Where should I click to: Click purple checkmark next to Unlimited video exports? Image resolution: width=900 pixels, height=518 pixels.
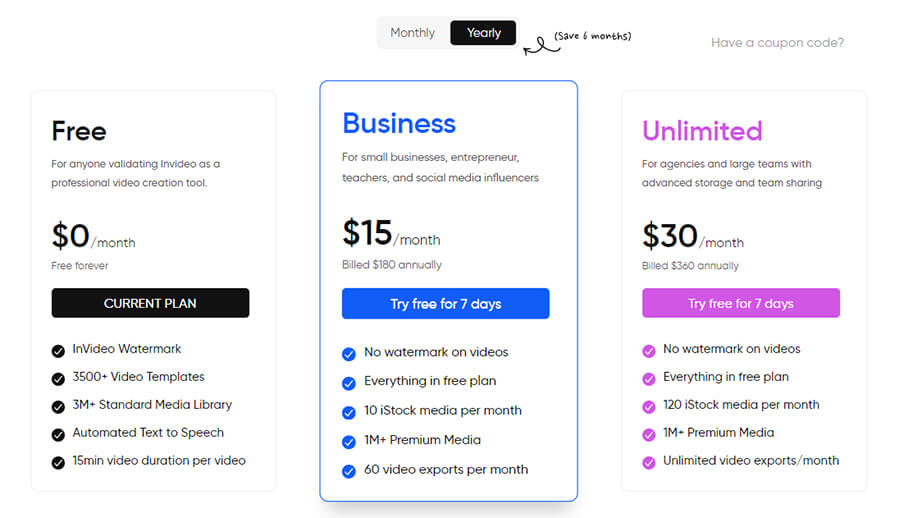pos(648,462)
